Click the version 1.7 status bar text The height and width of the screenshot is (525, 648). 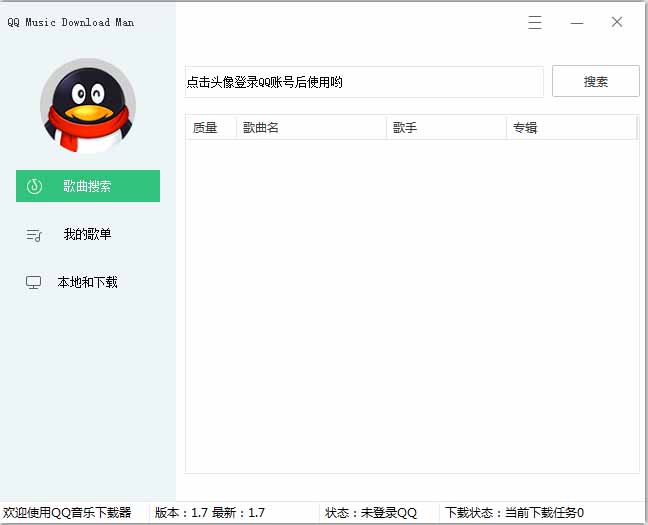(210, 513)
